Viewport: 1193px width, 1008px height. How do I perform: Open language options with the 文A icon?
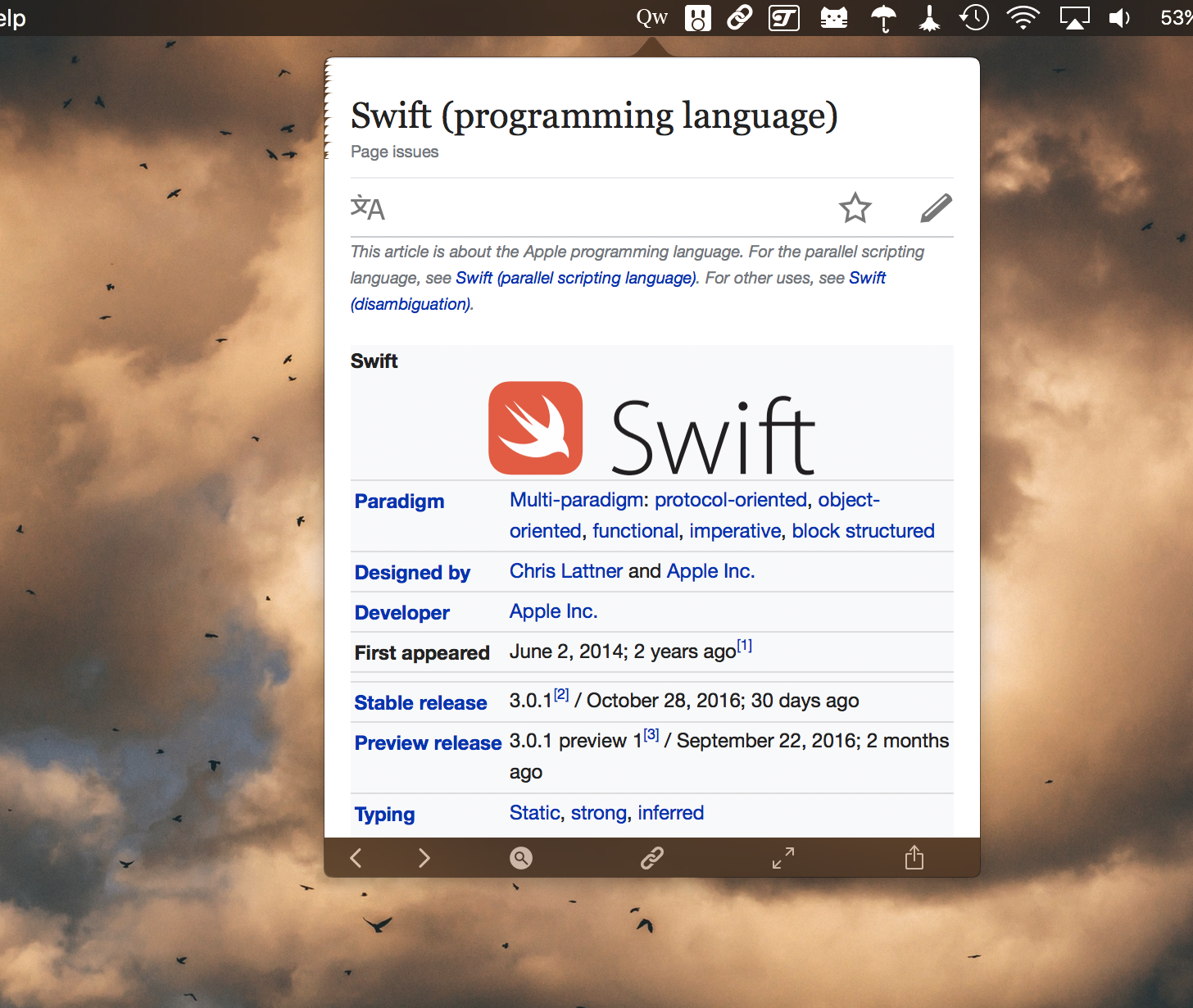click(x=367, y=208)
